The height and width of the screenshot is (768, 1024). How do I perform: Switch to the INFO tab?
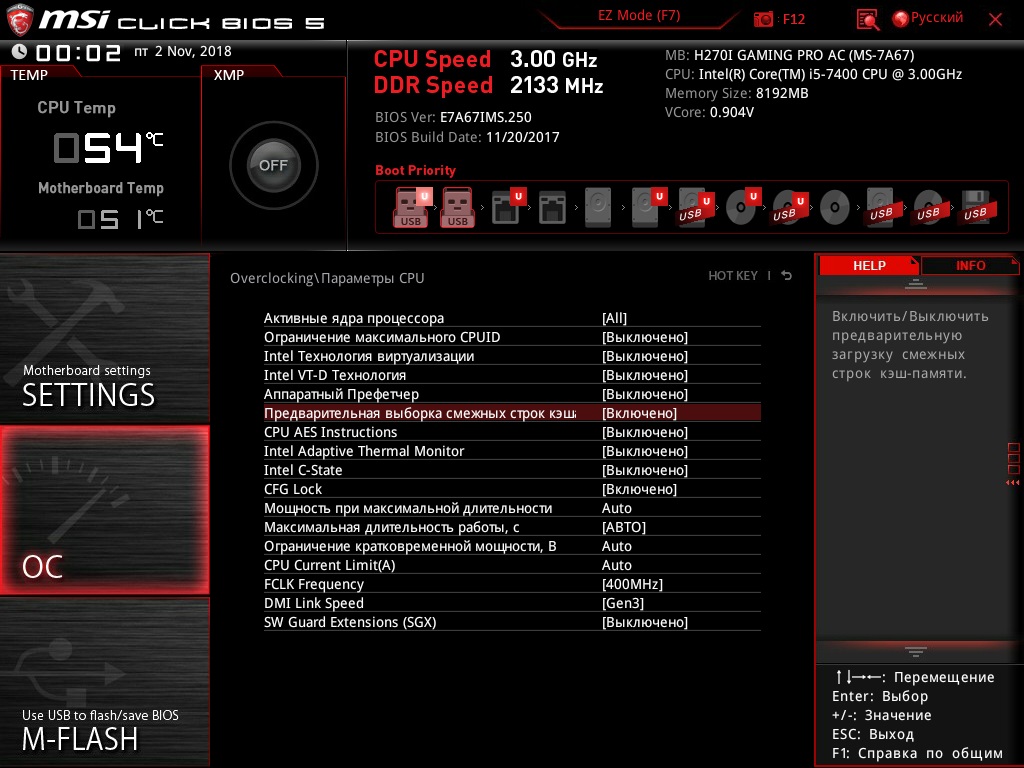(970, 265)
